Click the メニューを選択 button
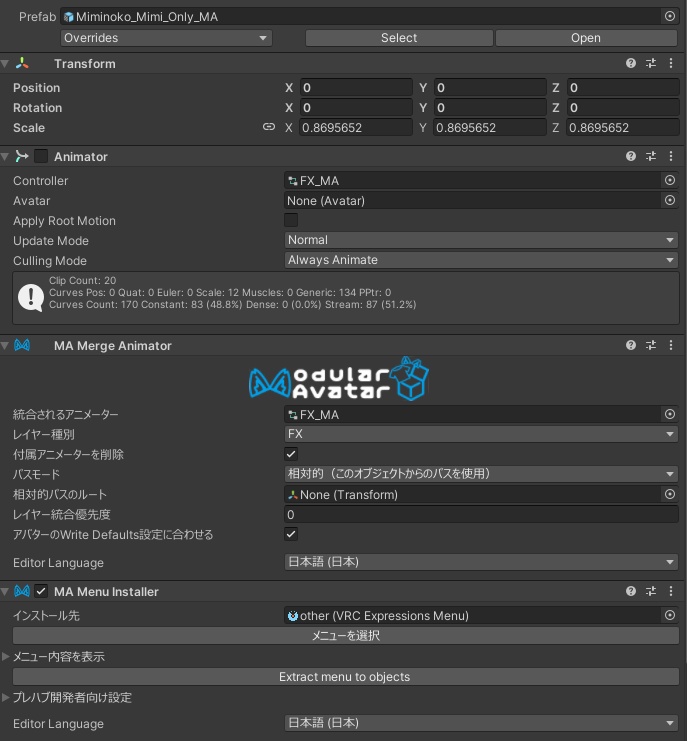Image resolution: width=687 pixels, height=741 pixels. click(345, 636)
